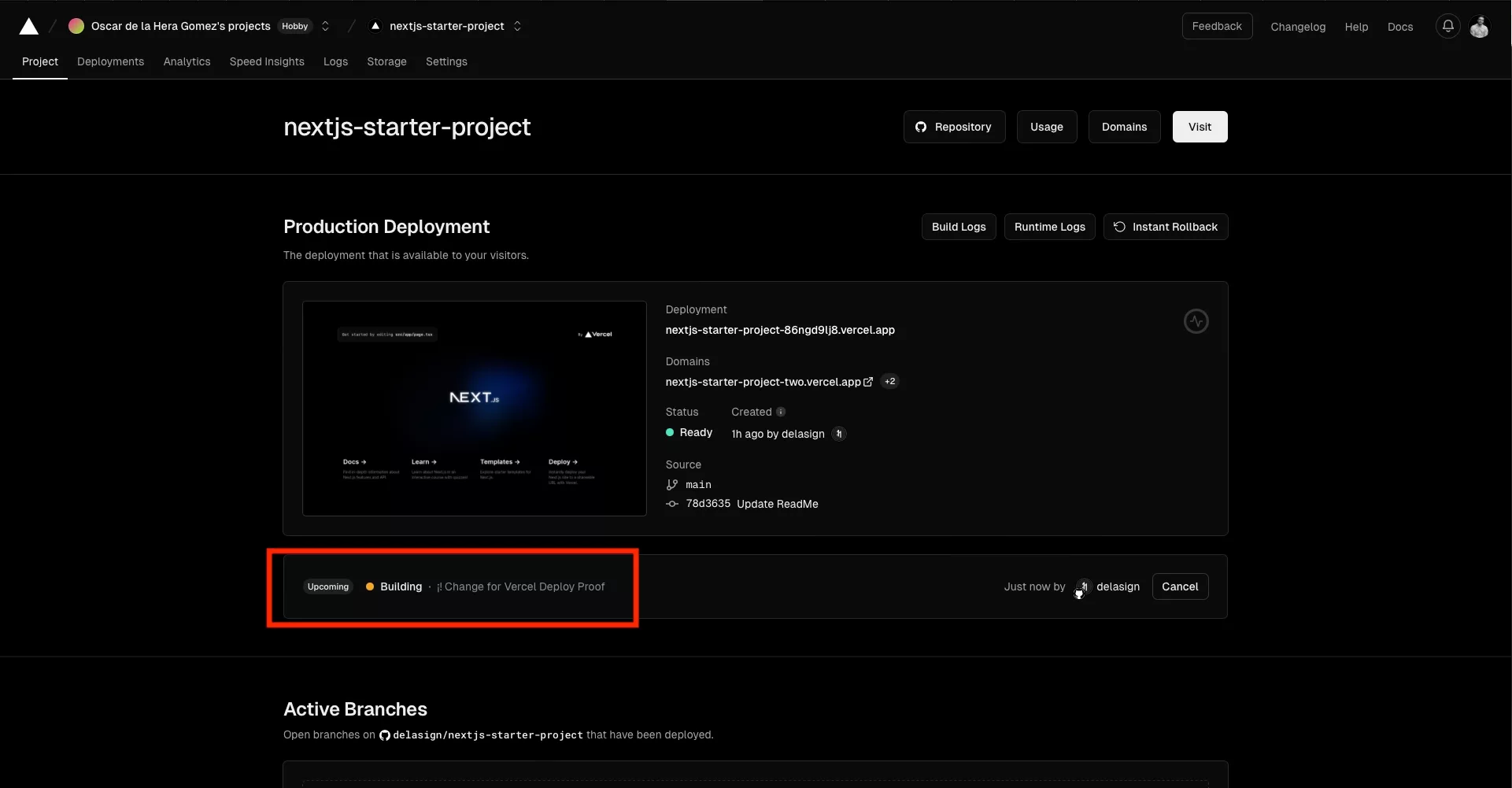
Task: Open the Changelog link
Action: [1298, 27]
